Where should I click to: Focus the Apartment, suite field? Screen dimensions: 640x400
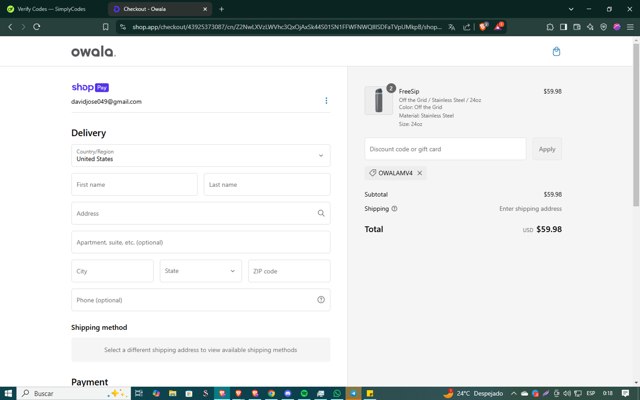[200, 242]
